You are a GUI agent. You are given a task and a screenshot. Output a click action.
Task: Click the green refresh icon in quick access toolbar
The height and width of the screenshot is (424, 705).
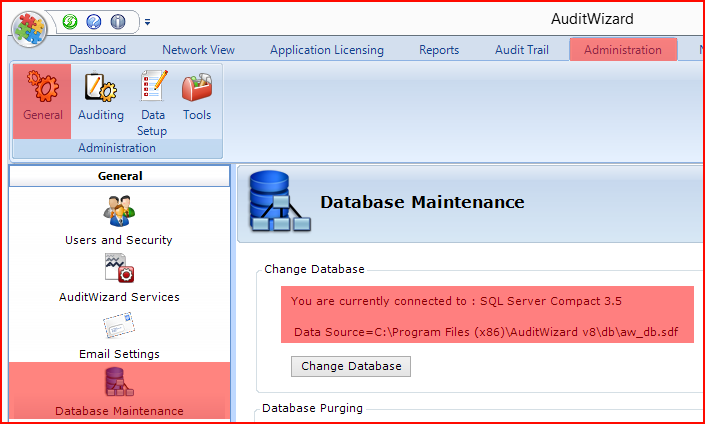tap(70, 21)
